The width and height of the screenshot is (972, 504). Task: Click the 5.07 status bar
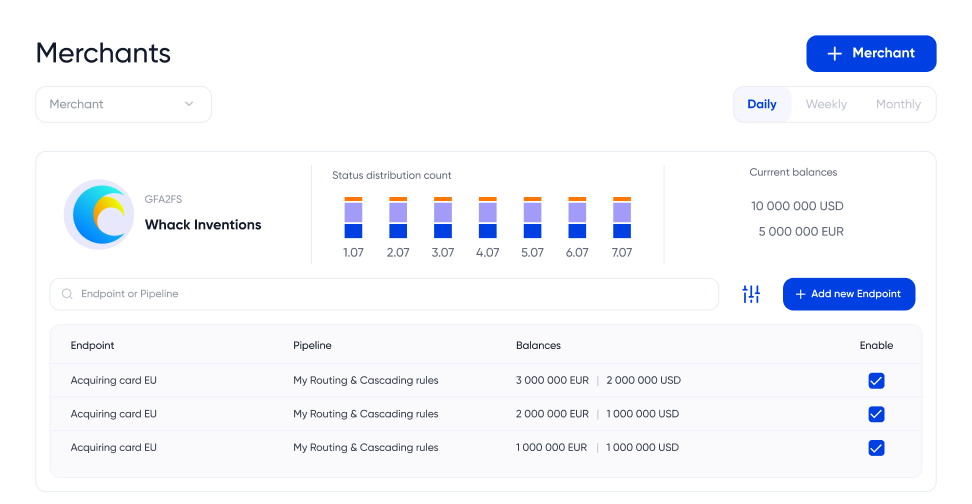[532, 218]
